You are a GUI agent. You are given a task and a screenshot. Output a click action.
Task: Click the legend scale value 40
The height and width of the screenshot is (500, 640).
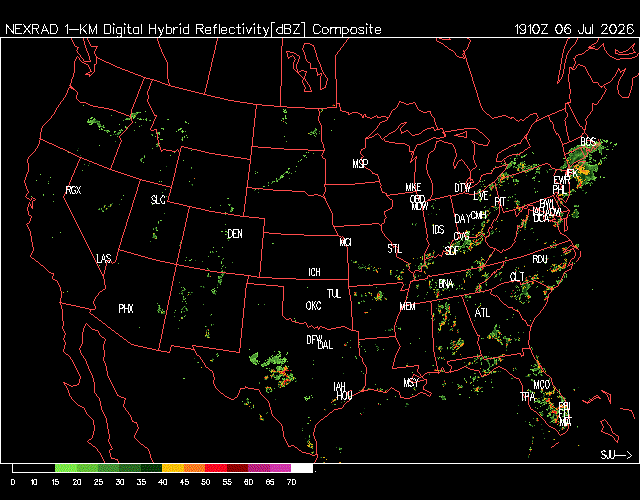click(x=162, y=482)
